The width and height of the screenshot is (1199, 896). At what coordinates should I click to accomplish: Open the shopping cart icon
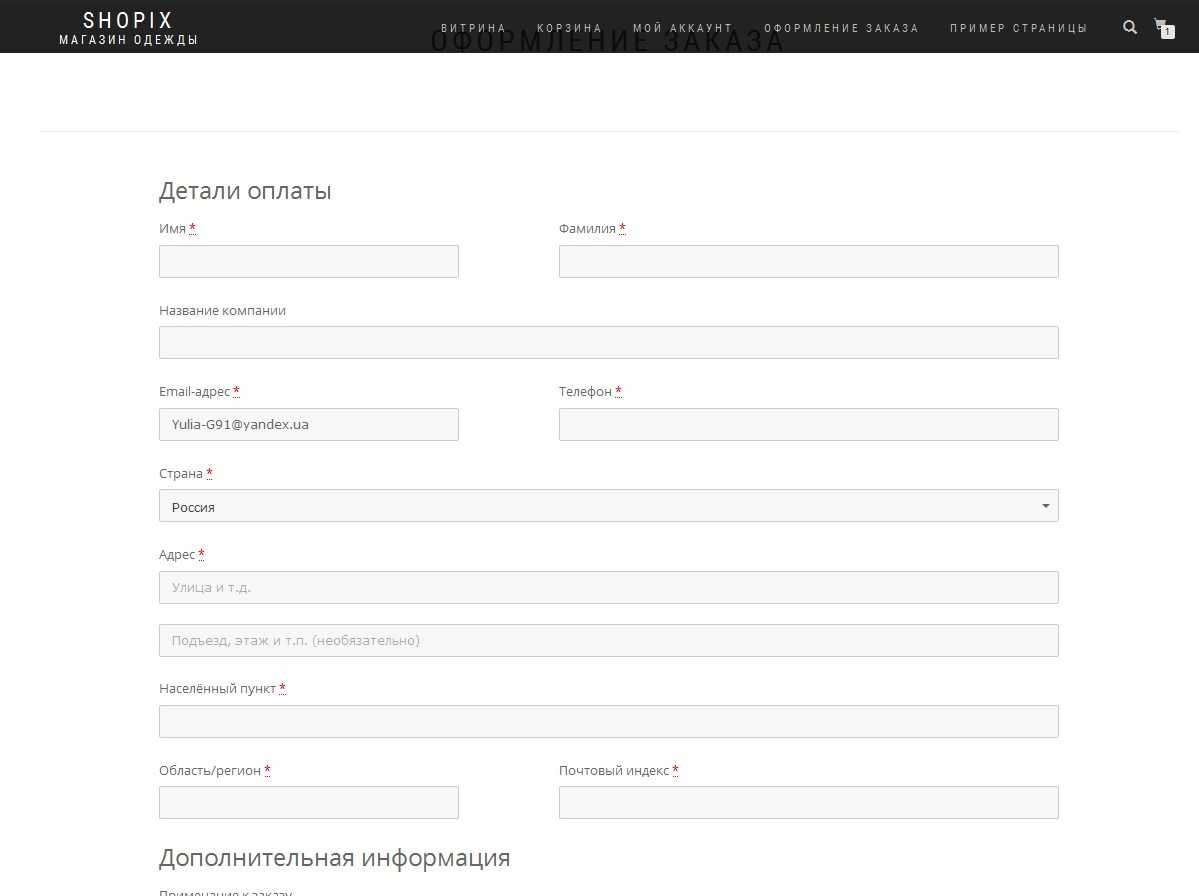point(1161,27)
